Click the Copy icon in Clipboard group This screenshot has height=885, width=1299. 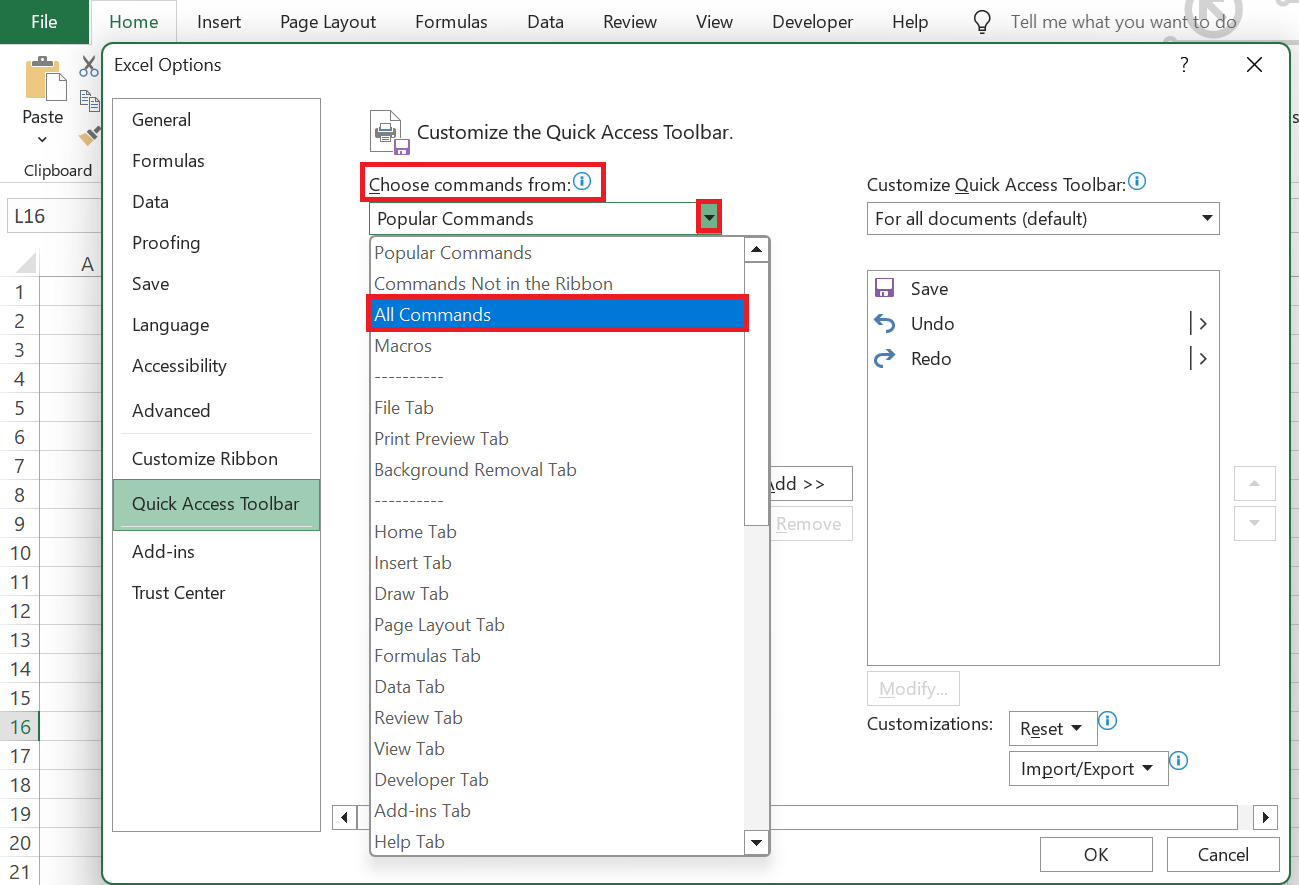click(x=90, y=100)
